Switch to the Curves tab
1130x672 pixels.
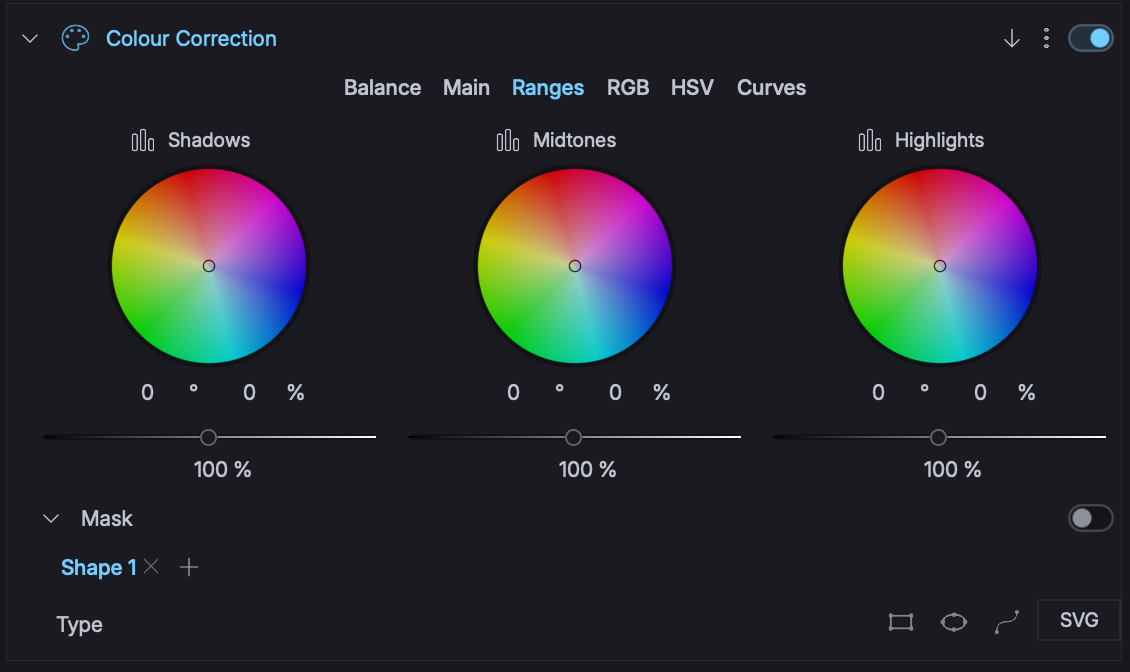pos(771,87)
